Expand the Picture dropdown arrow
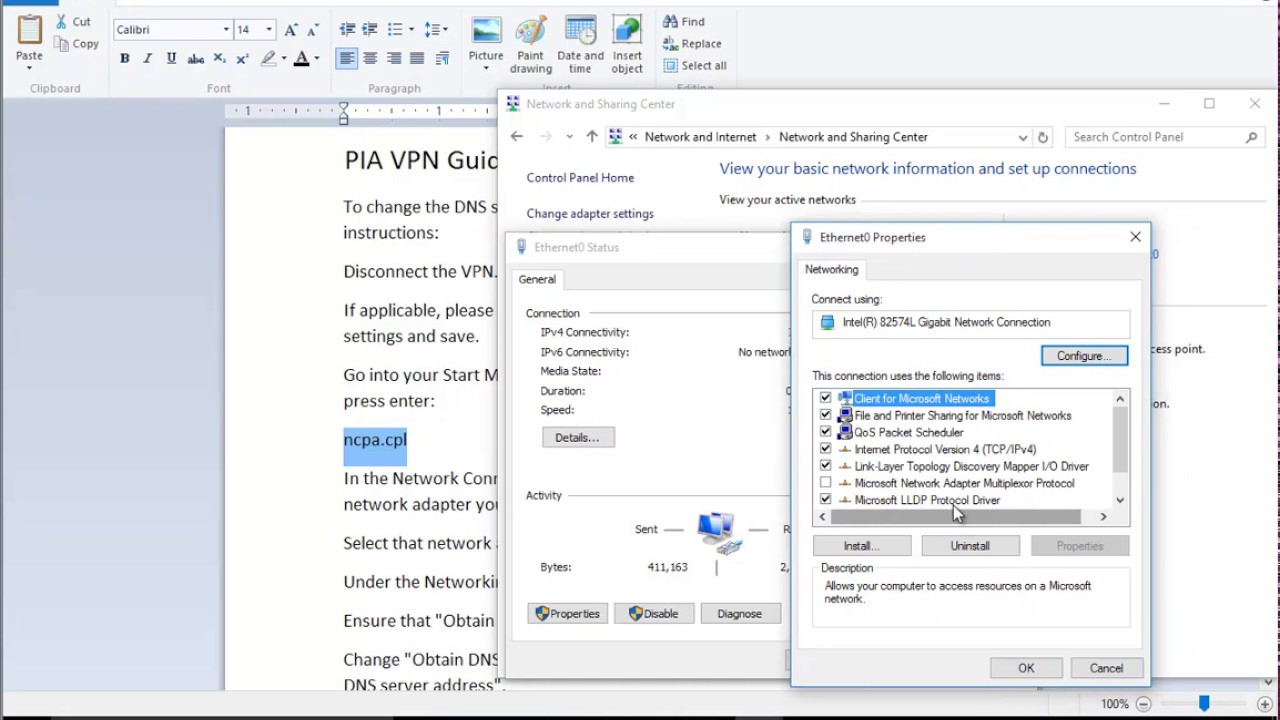 pyautogui.click(x=486, y=68)
